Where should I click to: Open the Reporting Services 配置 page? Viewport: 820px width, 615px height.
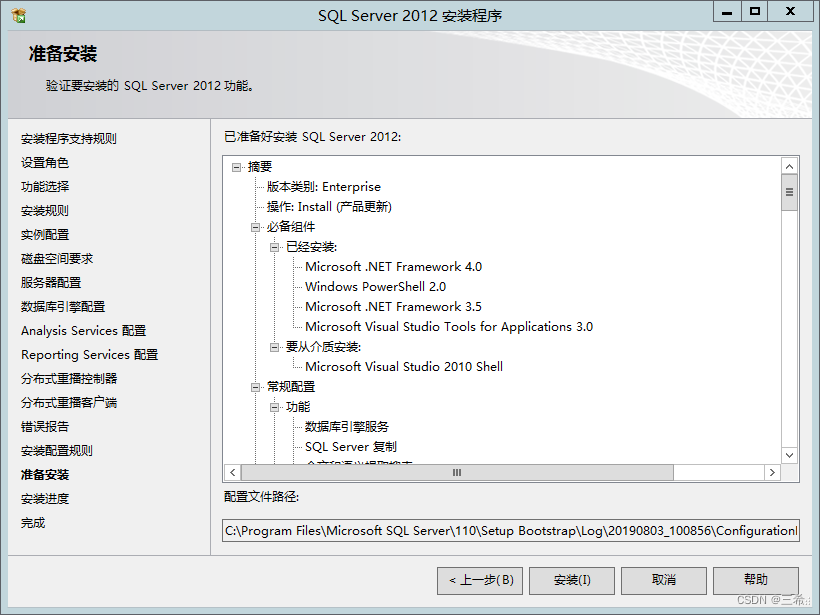coord(88,354)
